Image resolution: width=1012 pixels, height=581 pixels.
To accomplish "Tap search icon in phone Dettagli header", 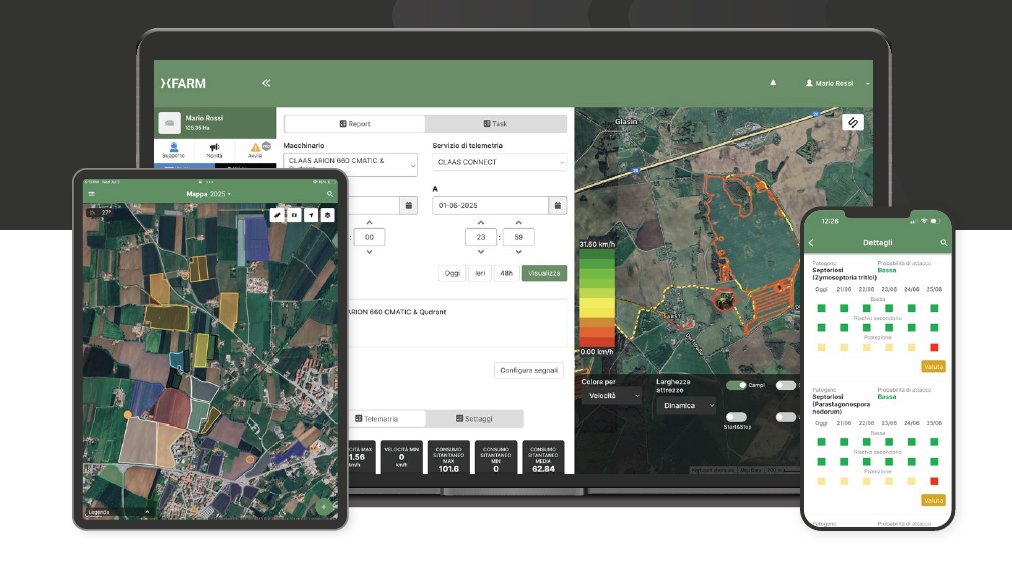I will click(x=944, y=243).
